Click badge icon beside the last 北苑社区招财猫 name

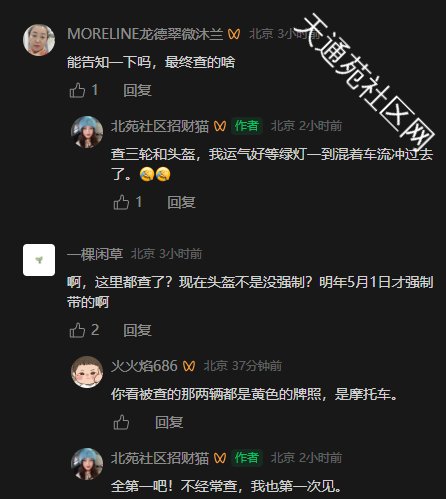click(x=220, y=458)
